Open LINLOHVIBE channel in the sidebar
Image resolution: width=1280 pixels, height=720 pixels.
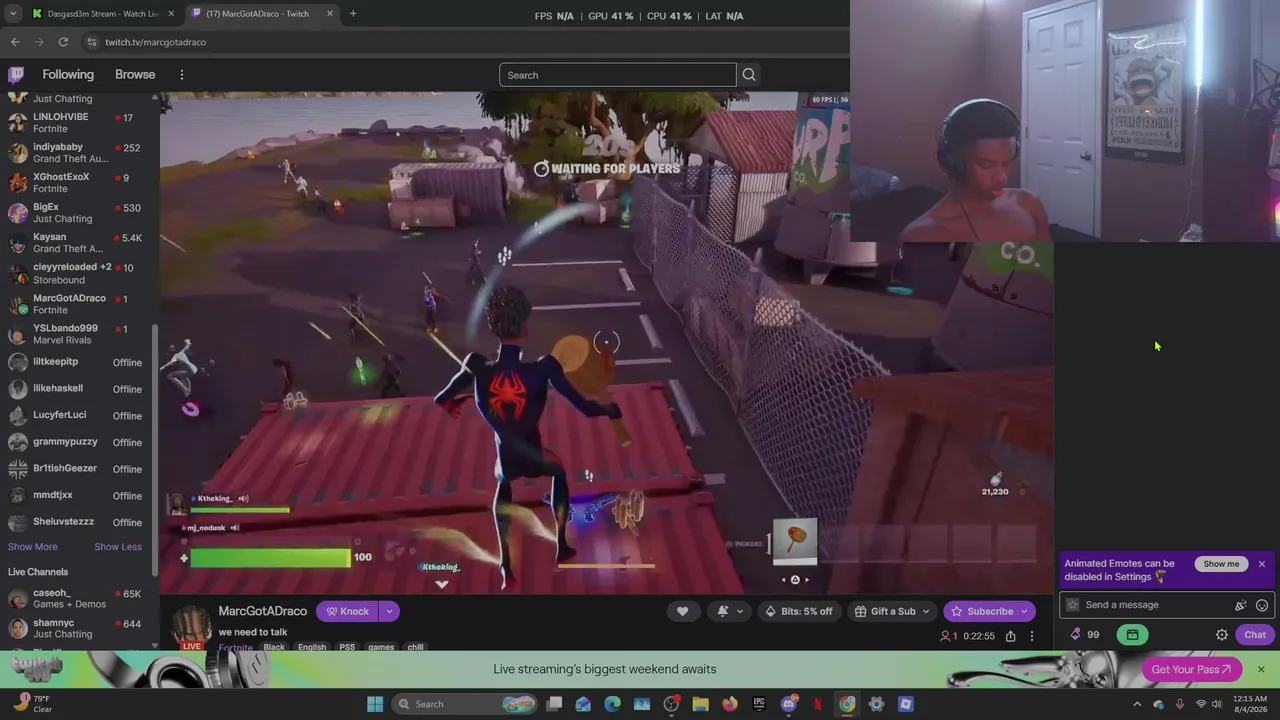[x=76, y=123]
